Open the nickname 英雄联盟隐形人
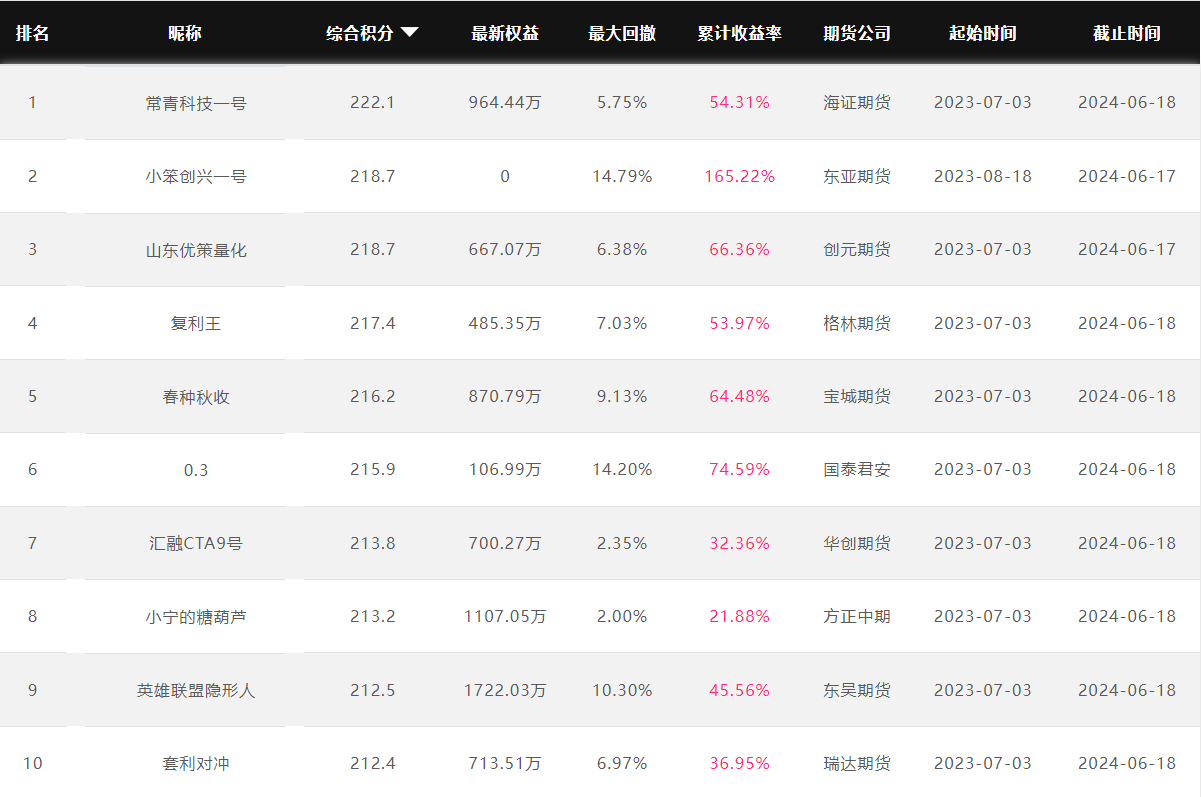The height and width of the screenshot is (797, 1201). [196, 691]
